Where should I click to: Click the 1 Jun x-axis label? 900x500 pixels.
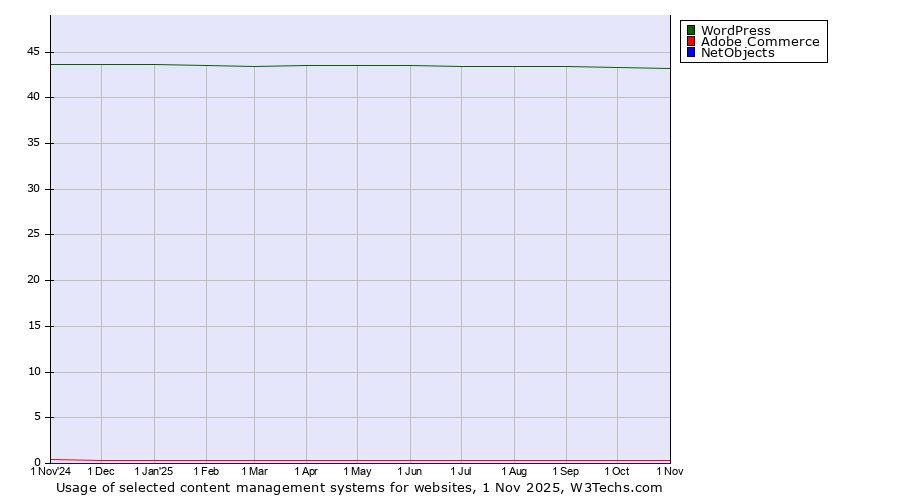410,471
